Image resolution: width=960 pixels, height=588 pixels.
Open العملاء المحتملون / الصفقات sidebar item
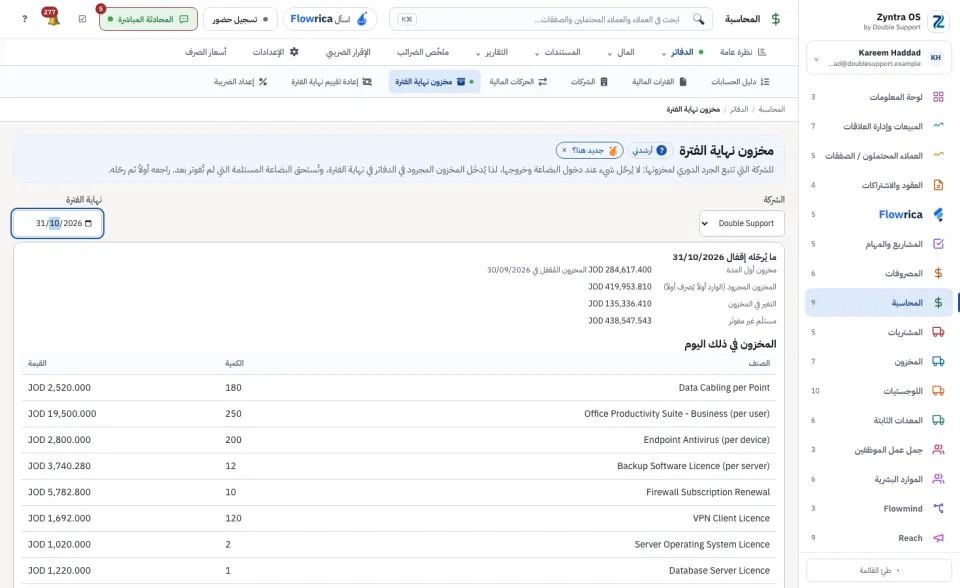click(879, 156)
